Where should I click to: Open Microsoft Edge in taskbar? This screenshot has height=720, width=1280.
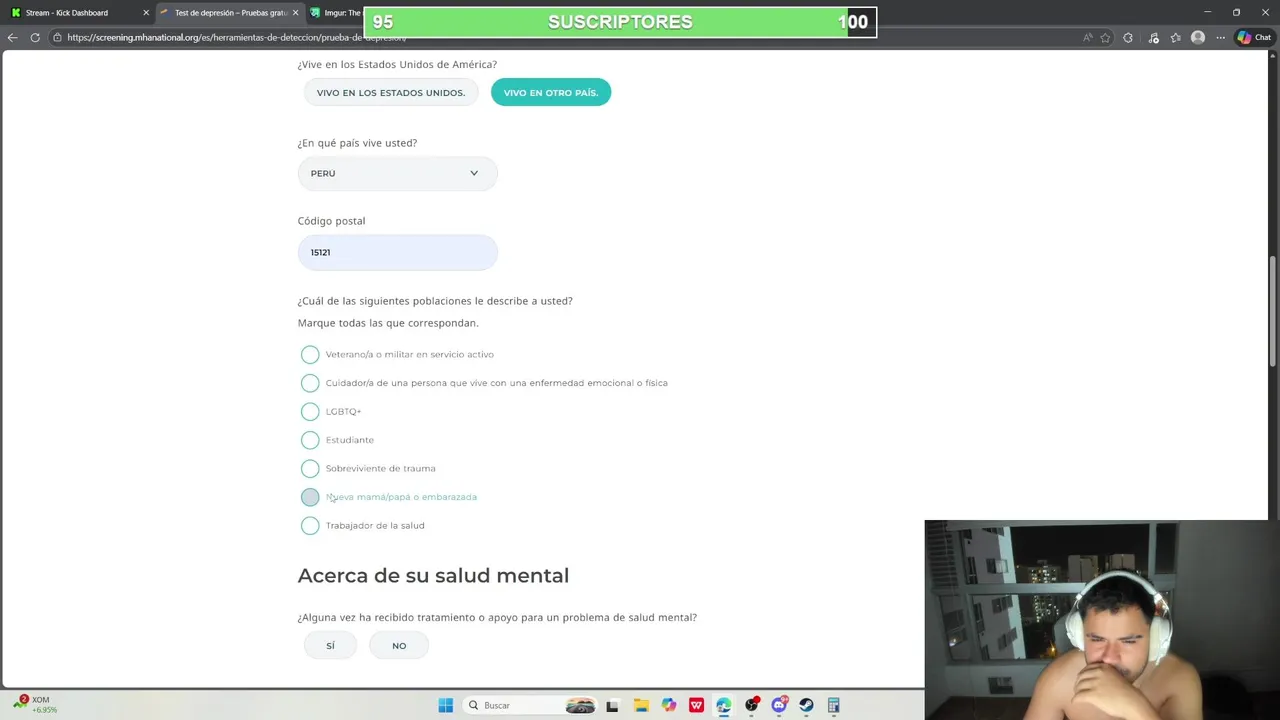tap(723, 705)
